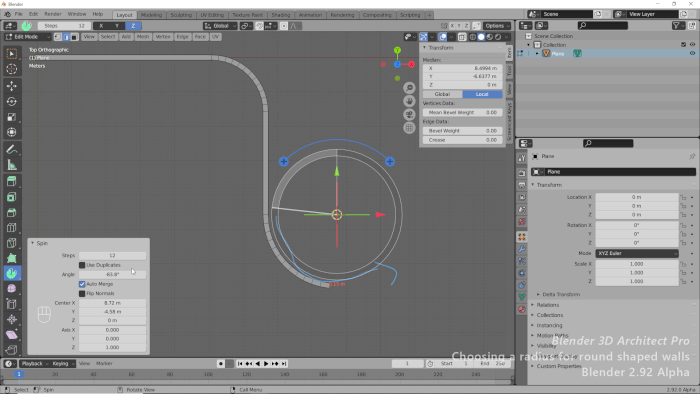The height and width of the screenshot is (394, 700).
Task: Switch to Shading workspace tab
Action: (280, 15)
